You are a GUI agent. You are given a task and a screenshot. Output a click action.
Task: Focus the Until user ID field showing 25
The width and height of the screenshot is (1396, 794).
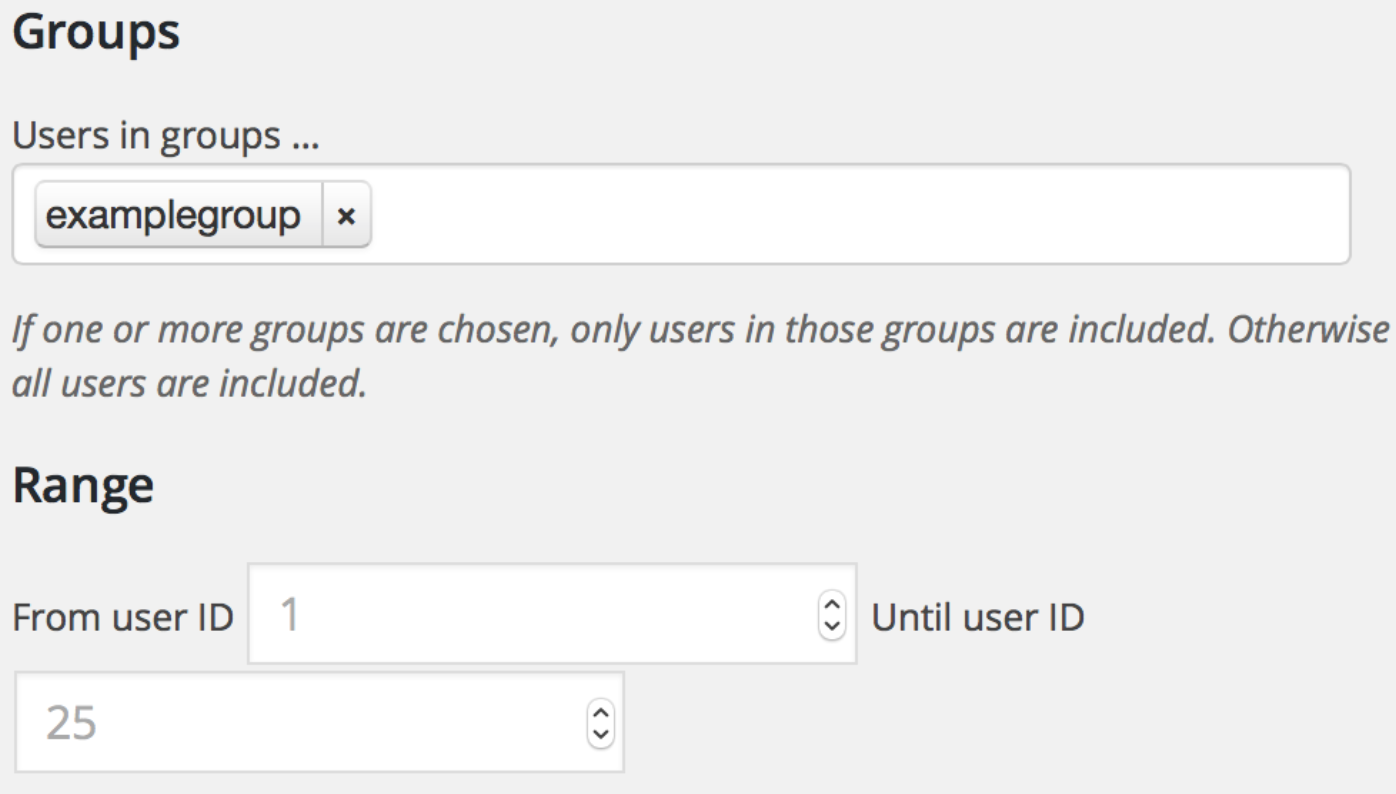point(319,722)
